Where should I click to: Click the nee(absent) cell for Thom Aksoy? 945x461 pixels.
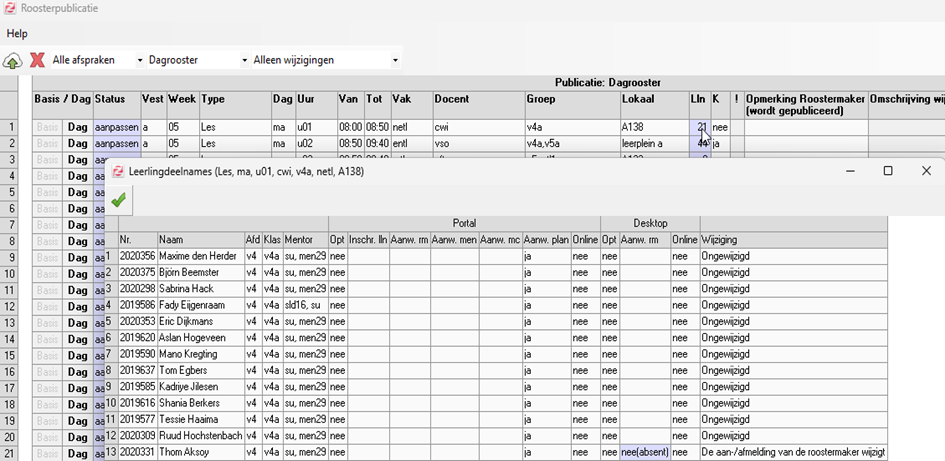pos(643,452)
